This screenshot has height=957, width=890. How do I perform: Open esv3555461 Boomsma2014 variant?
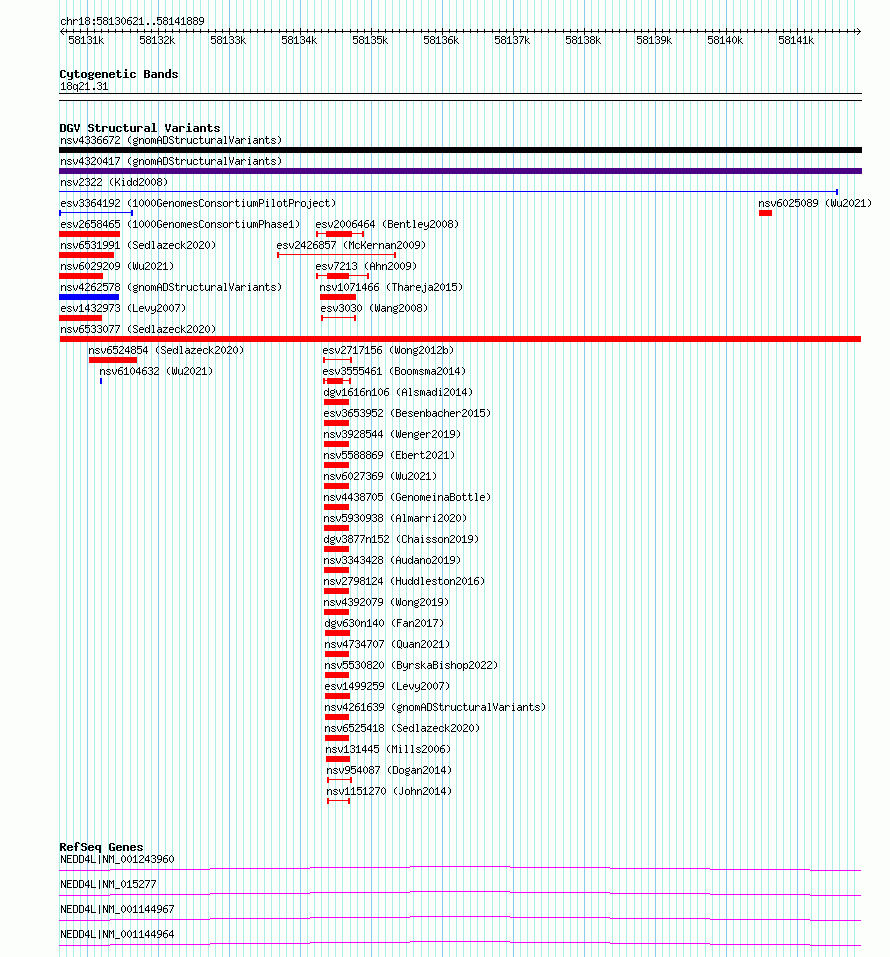(x=394, y=371)
